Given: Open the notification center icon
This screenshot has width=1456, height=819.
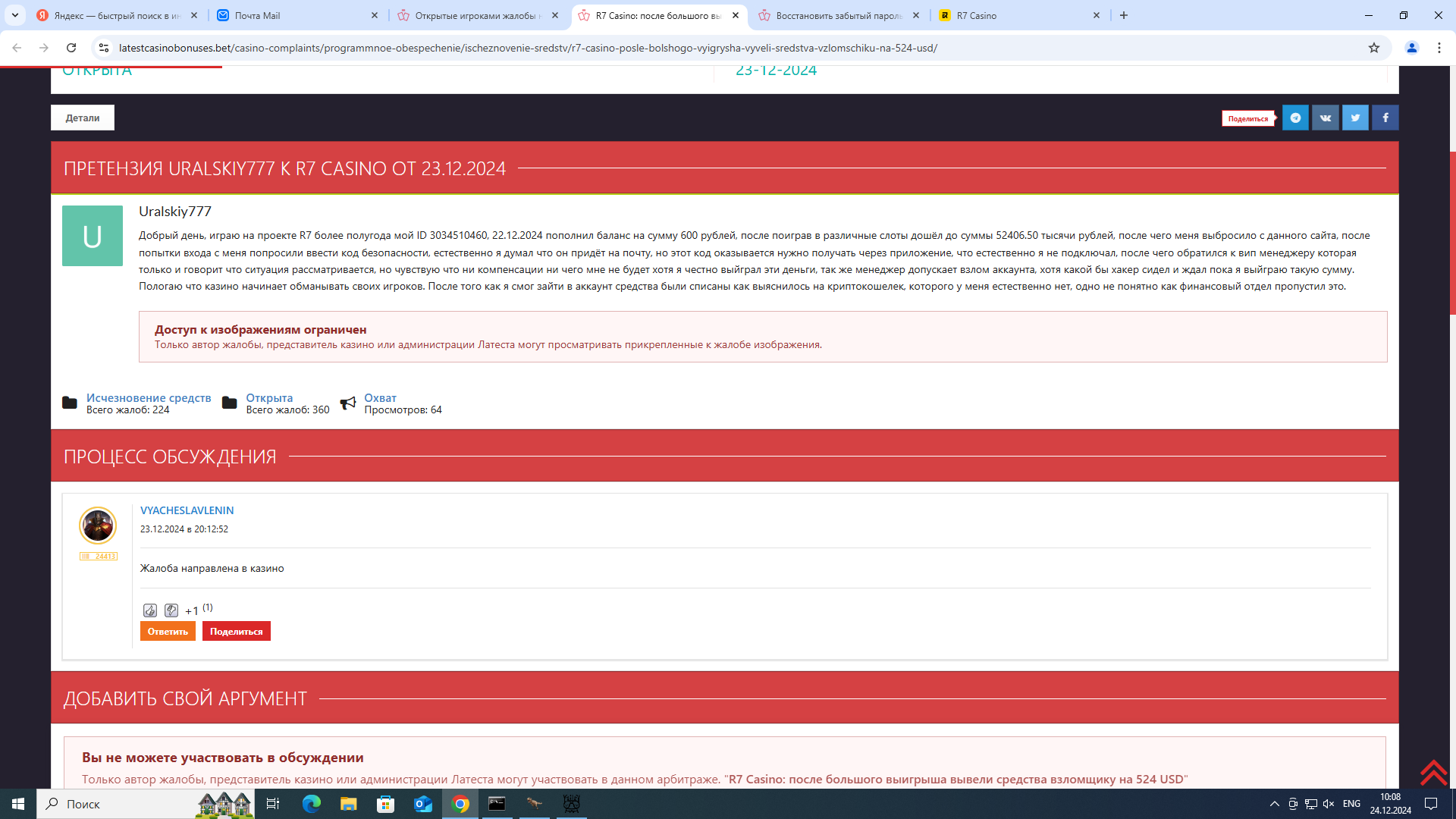Looking at the screenshot, I should point(1431,804).
